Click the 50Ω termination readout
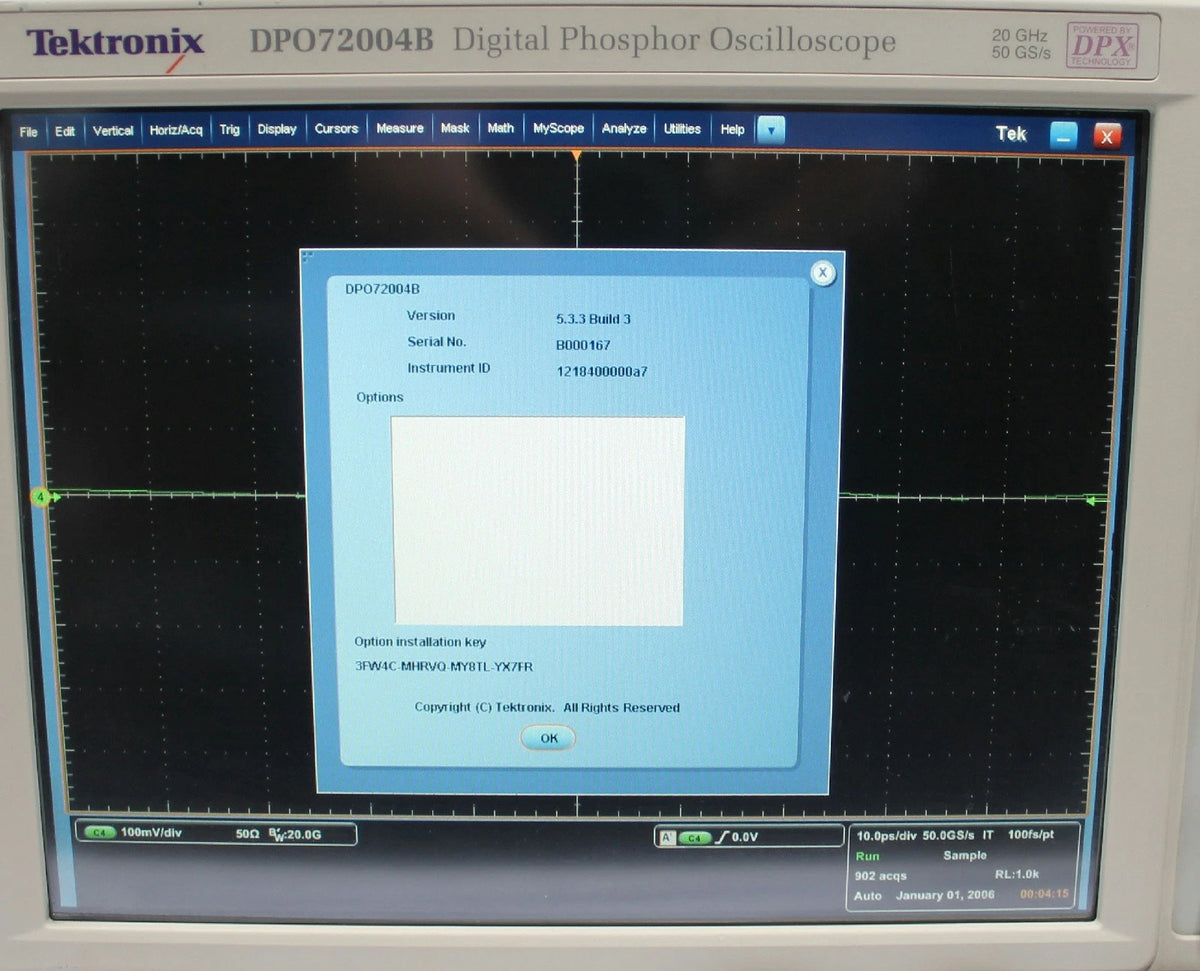This screenshot has width=1200, height=971. 247,832
